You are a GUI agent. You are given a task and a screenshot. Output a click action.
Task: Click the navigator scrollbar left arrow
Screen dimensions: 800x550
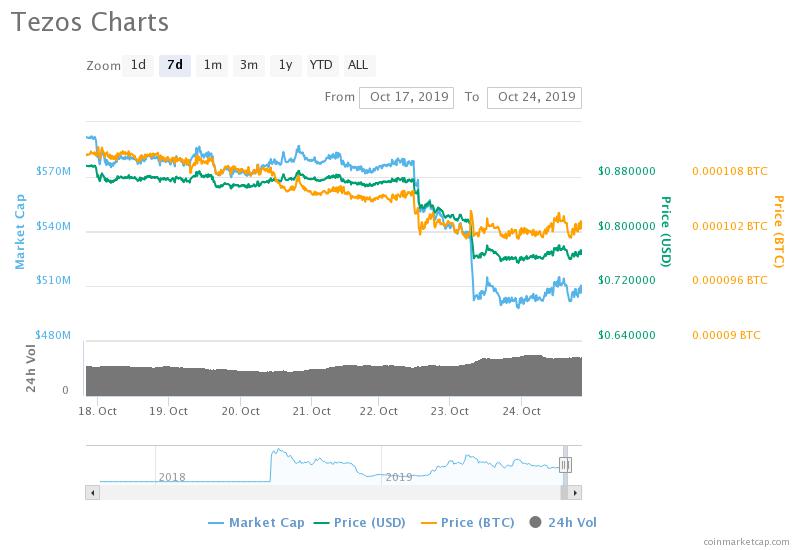point(92,493)
